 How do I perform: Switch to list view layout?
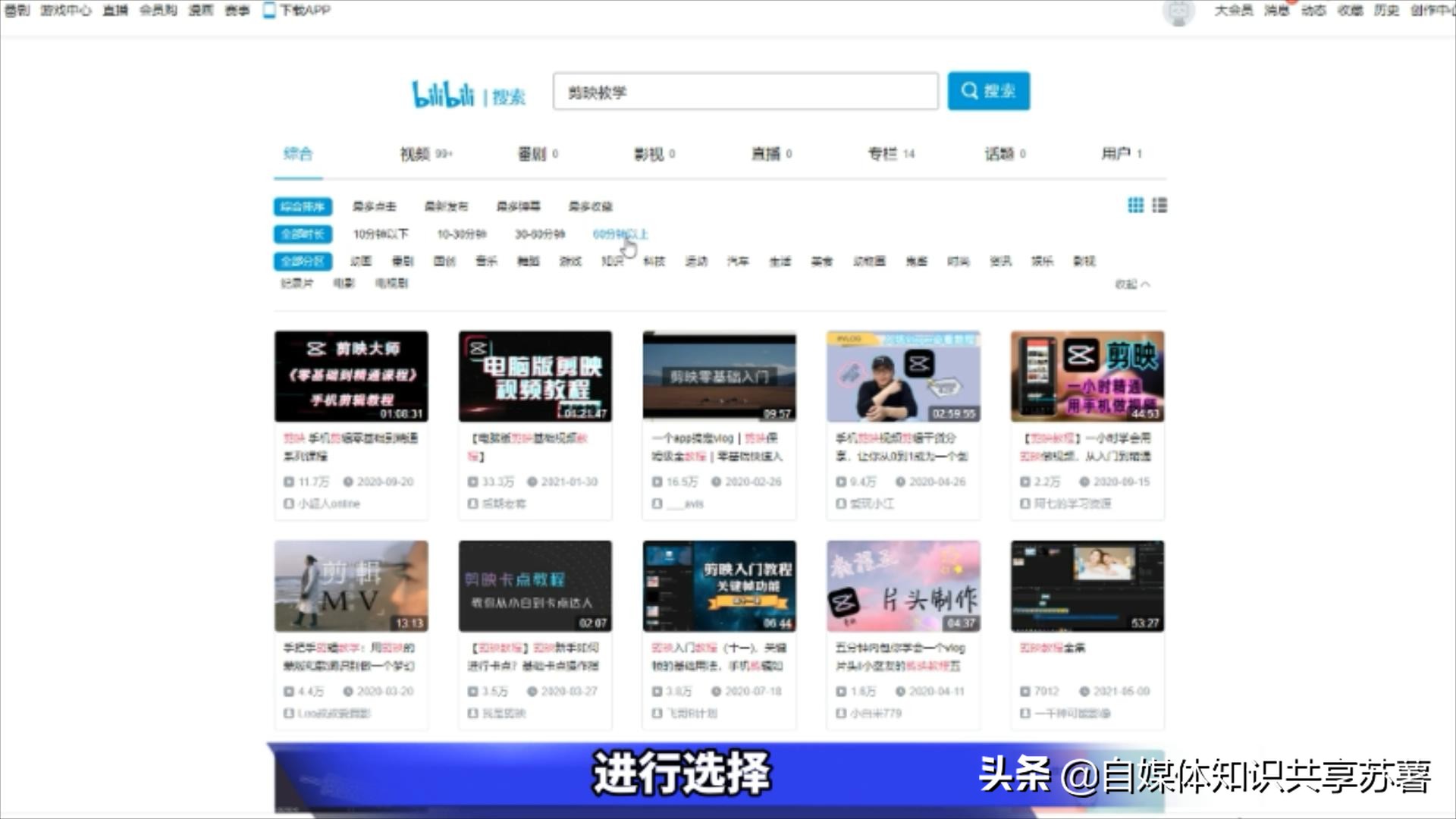pyautogui.click(x=1159, y=206)
